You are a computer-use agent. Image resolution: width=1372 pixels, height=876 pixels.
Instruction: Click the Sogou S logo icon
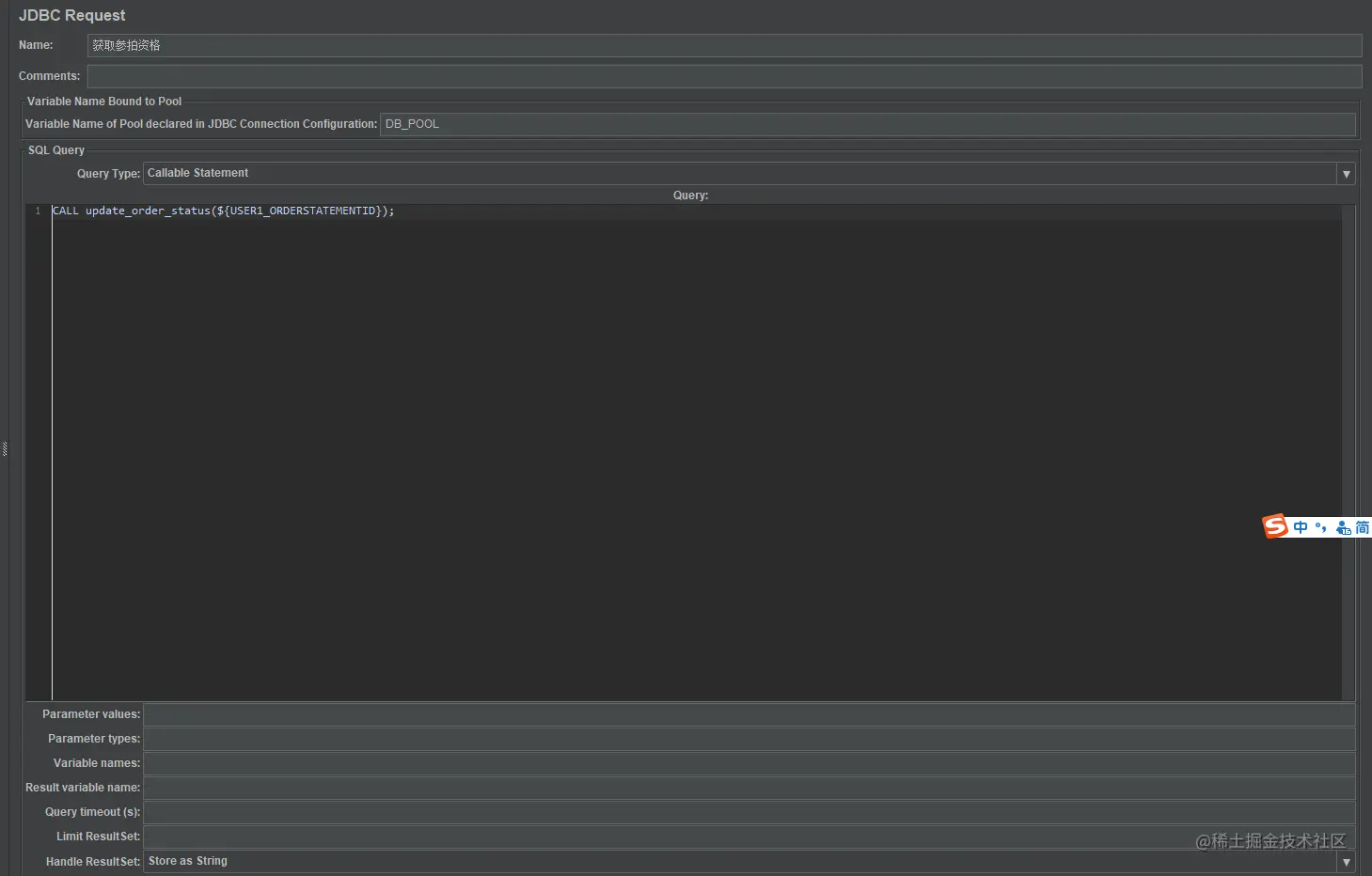[1274, 526]
